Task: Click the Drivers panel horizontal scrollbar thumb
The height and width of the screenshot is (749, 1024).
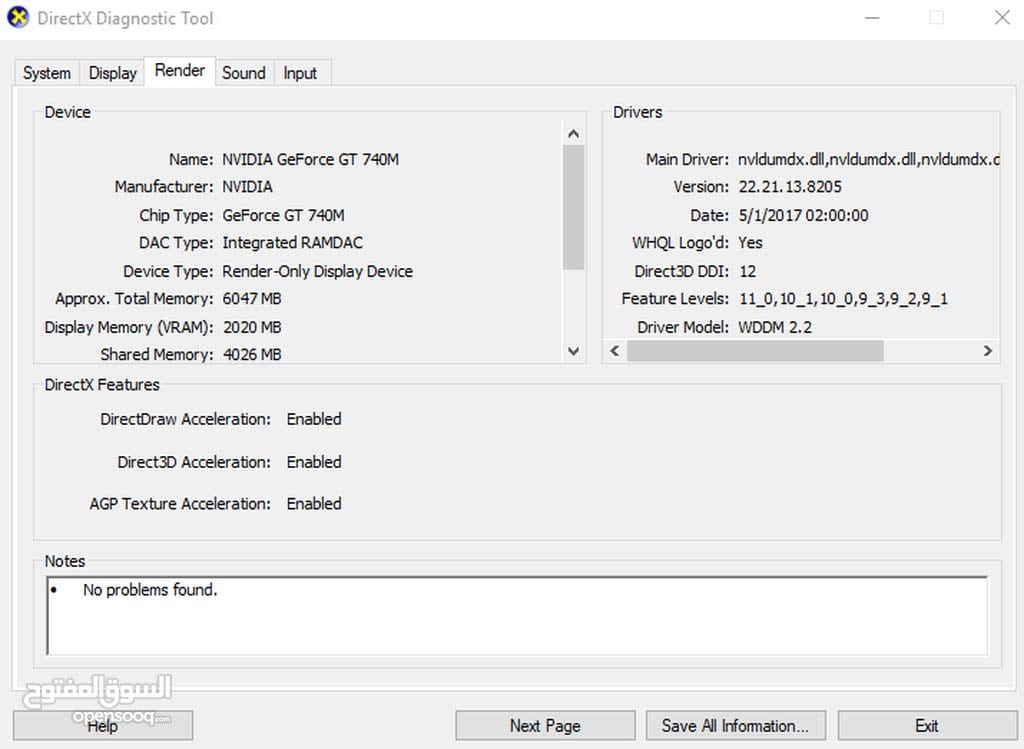Action: (x=755, y=351)
